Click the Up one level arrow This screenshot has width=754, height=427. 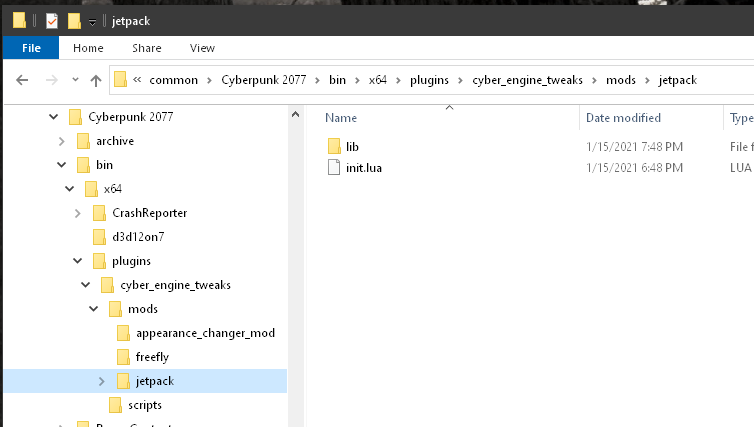pyautogui.click(x=96, y=80)
